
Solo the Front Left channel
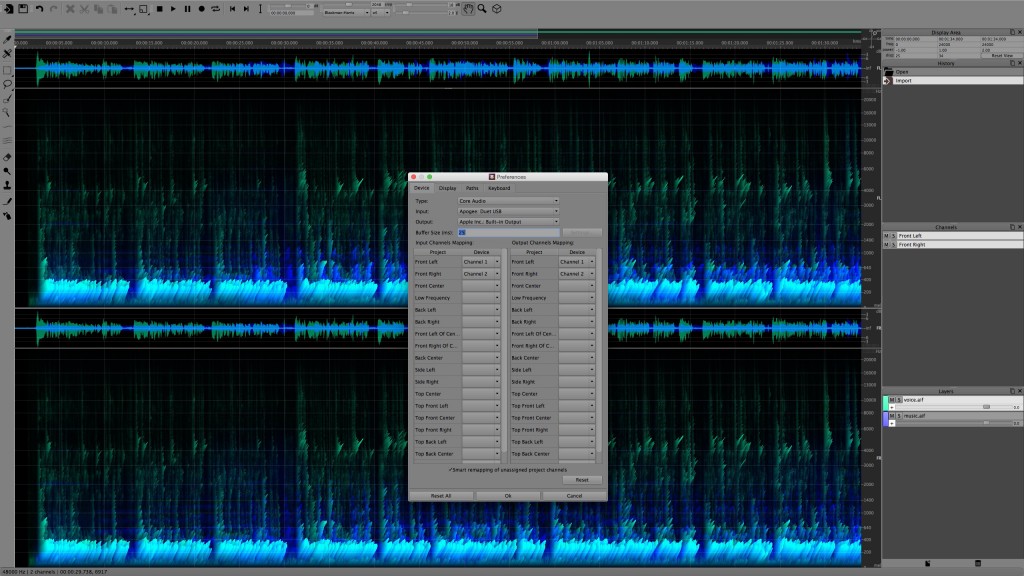tap(892, 236)
